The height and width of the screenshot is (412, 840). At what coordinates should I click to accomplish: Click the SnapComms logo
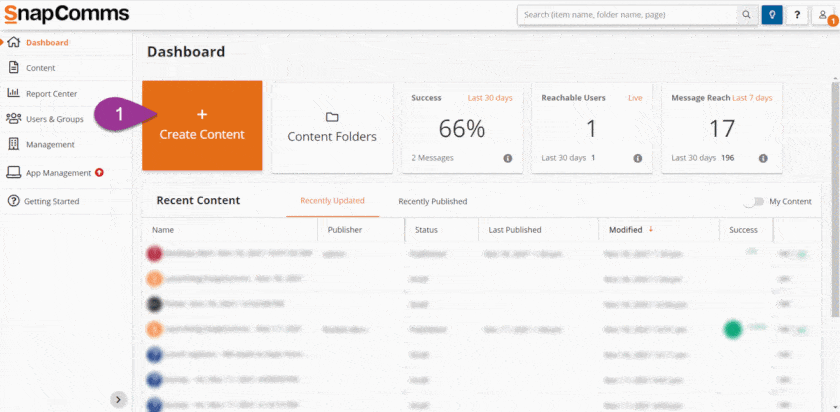pos(66,14)
